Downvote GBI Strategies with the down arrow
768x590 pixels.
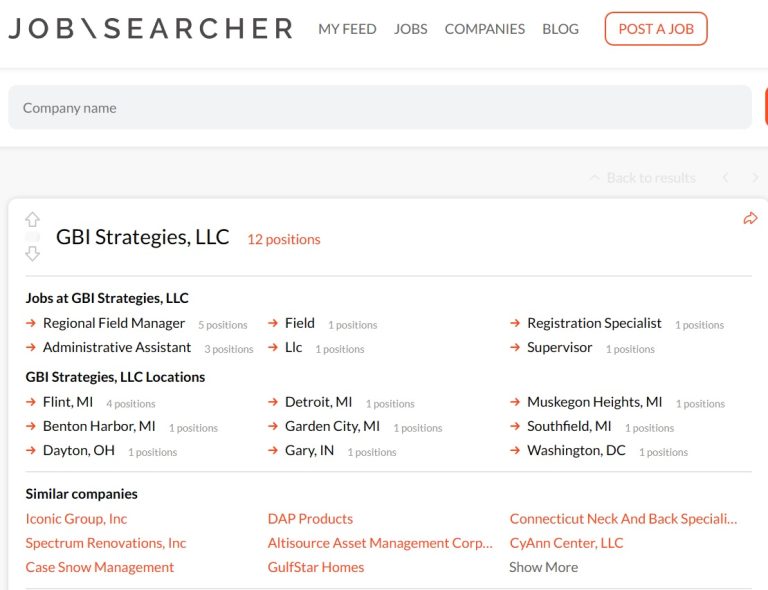point(32,254)
